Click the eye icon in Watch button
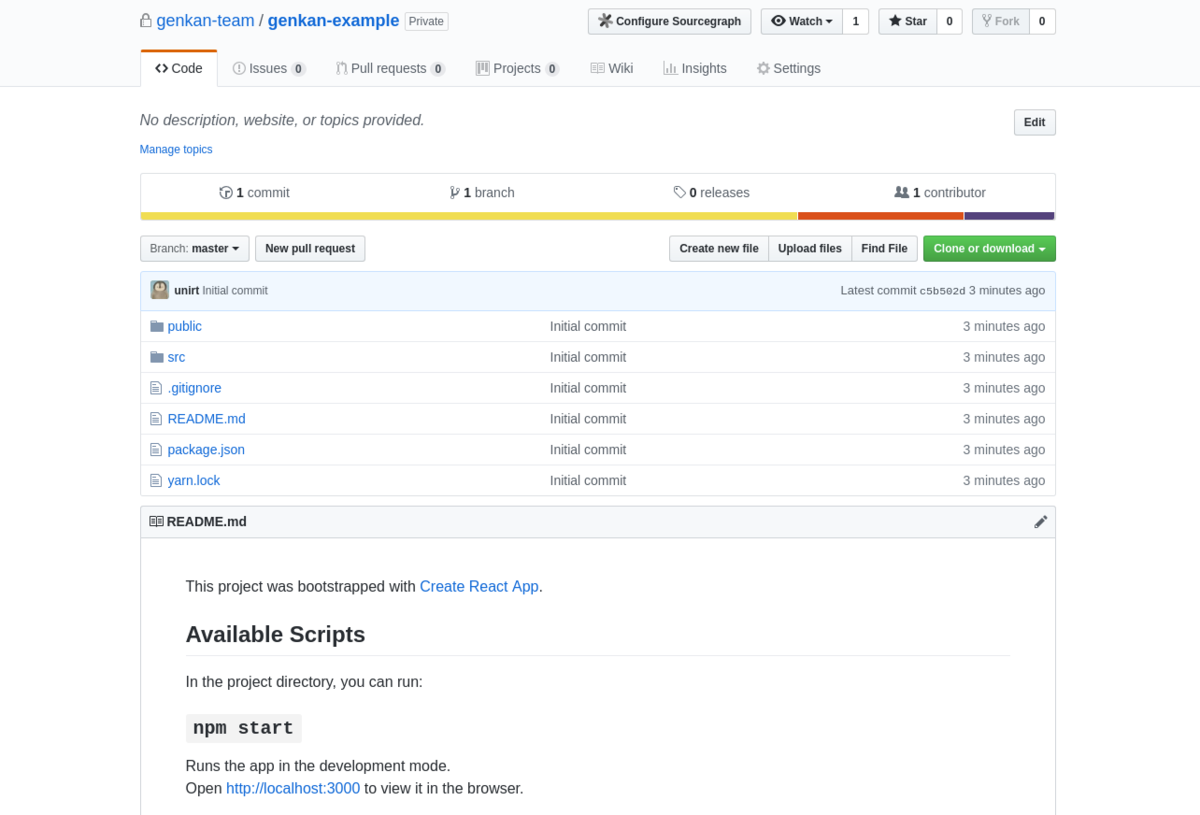The height and width of the screenshot is (815, 1200). (778, 21)
